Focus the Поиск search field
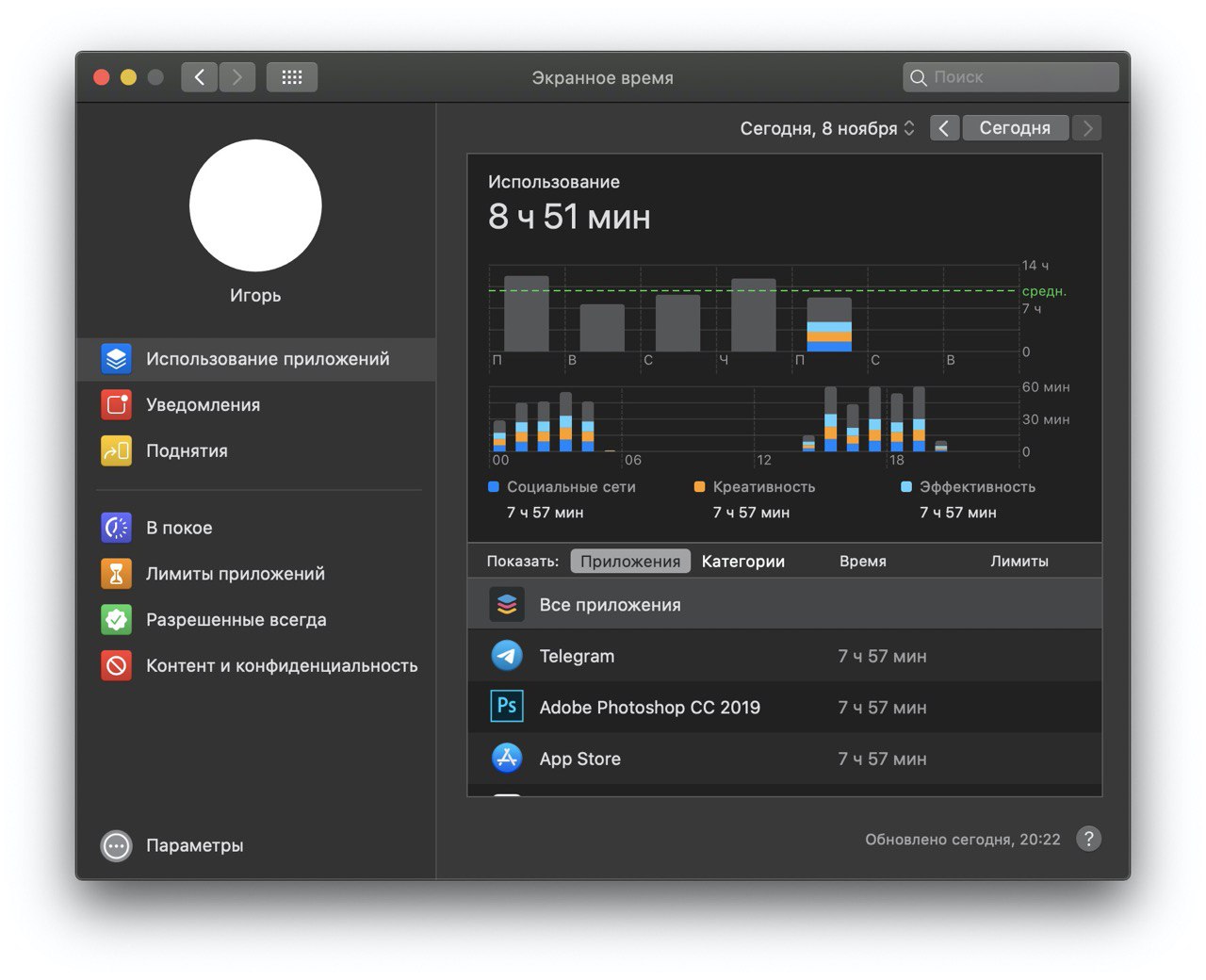 pyautogui.click(x=1010, y=77)
